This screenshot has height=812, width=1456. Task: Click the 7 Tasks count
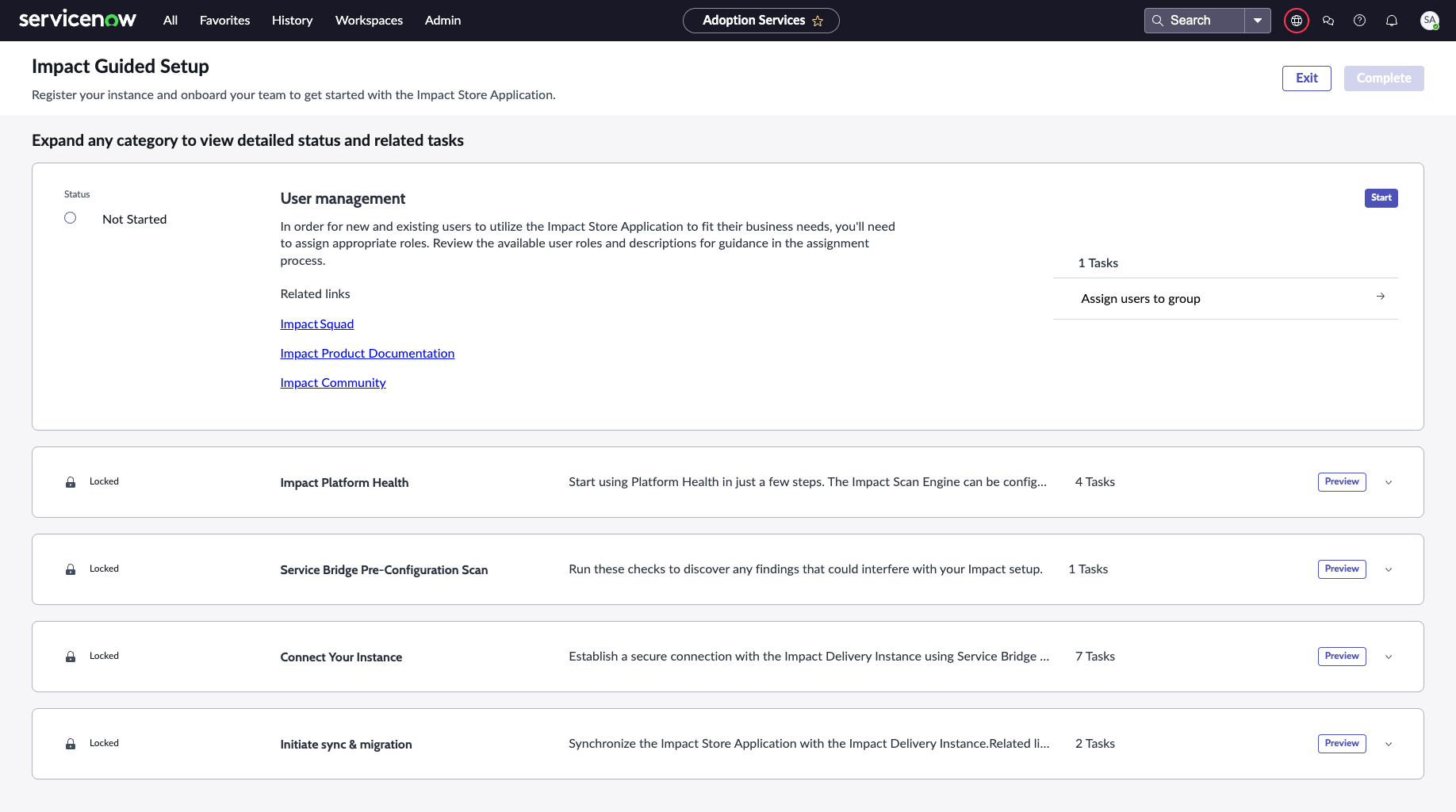tap(1095, 657)
